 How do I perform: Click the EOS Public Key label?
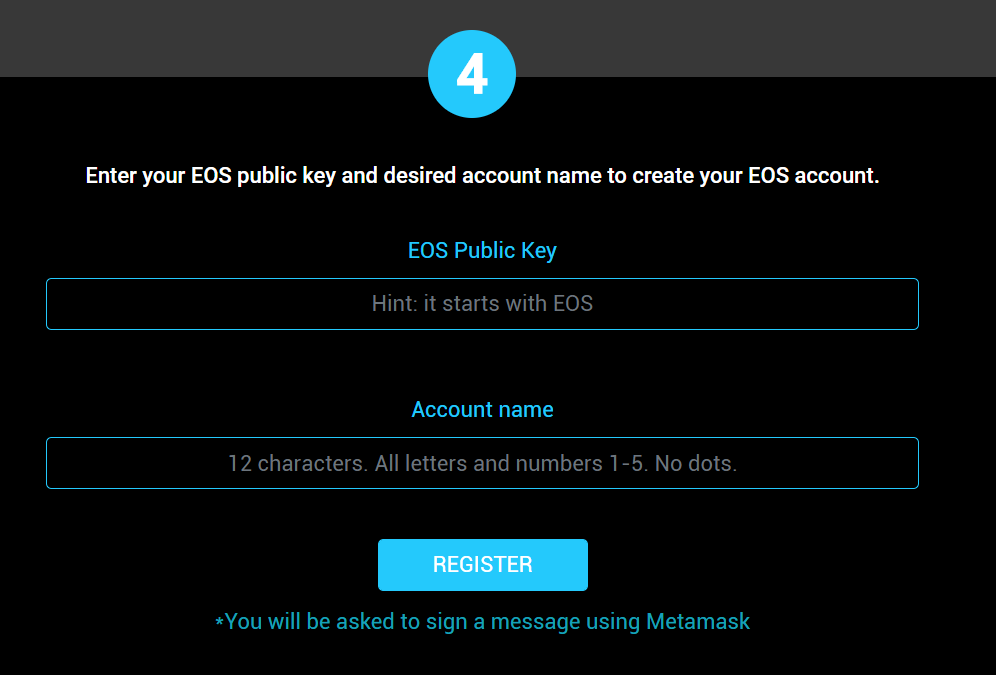[482, 250]
